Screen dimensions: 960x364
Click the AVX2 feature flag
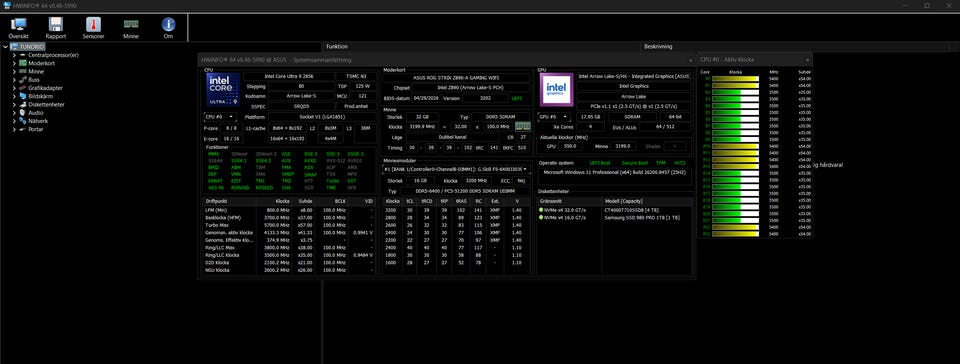point(309,160)
